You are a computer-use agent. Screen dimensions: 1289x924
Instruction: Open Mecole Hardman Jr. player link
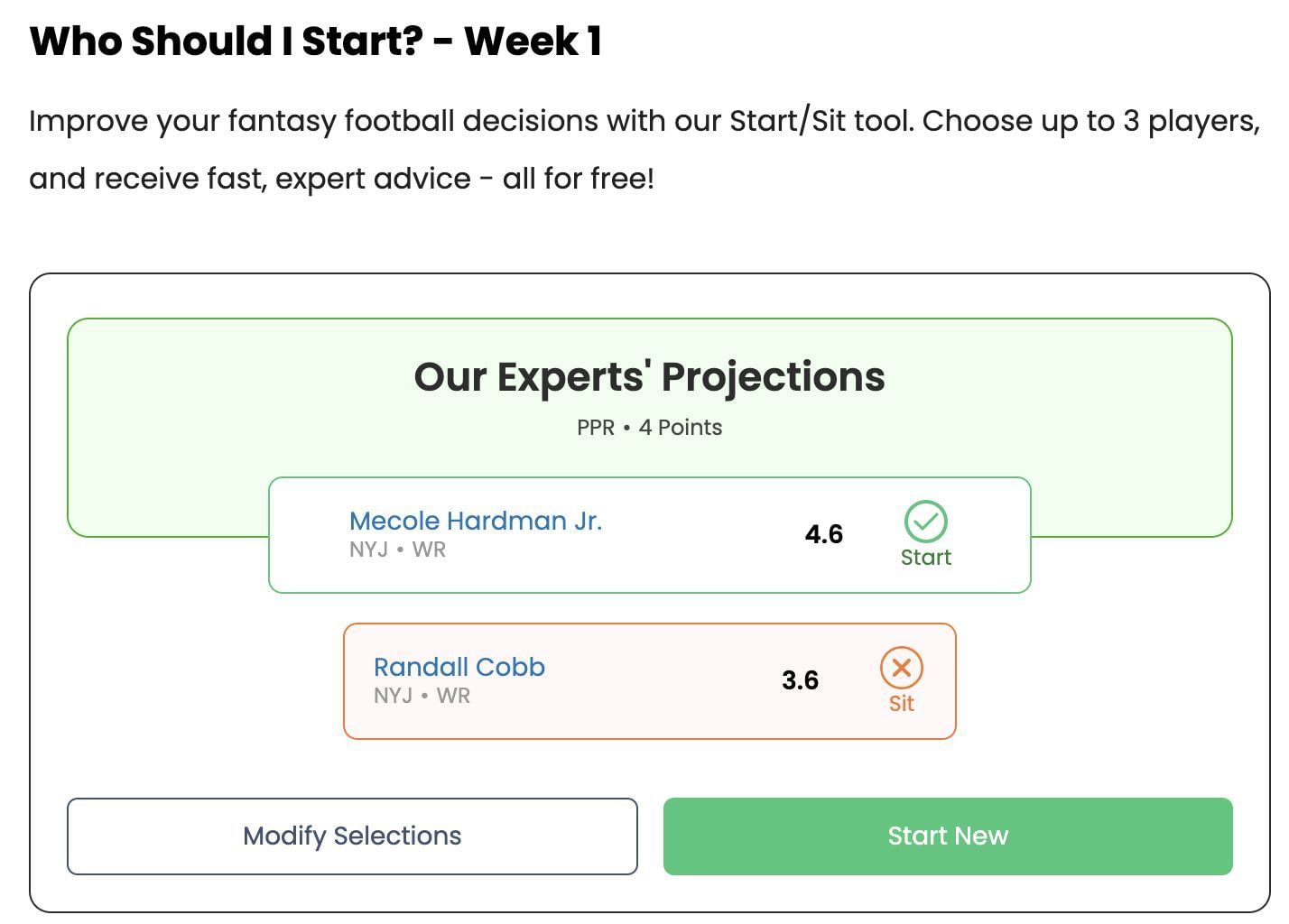475,521
